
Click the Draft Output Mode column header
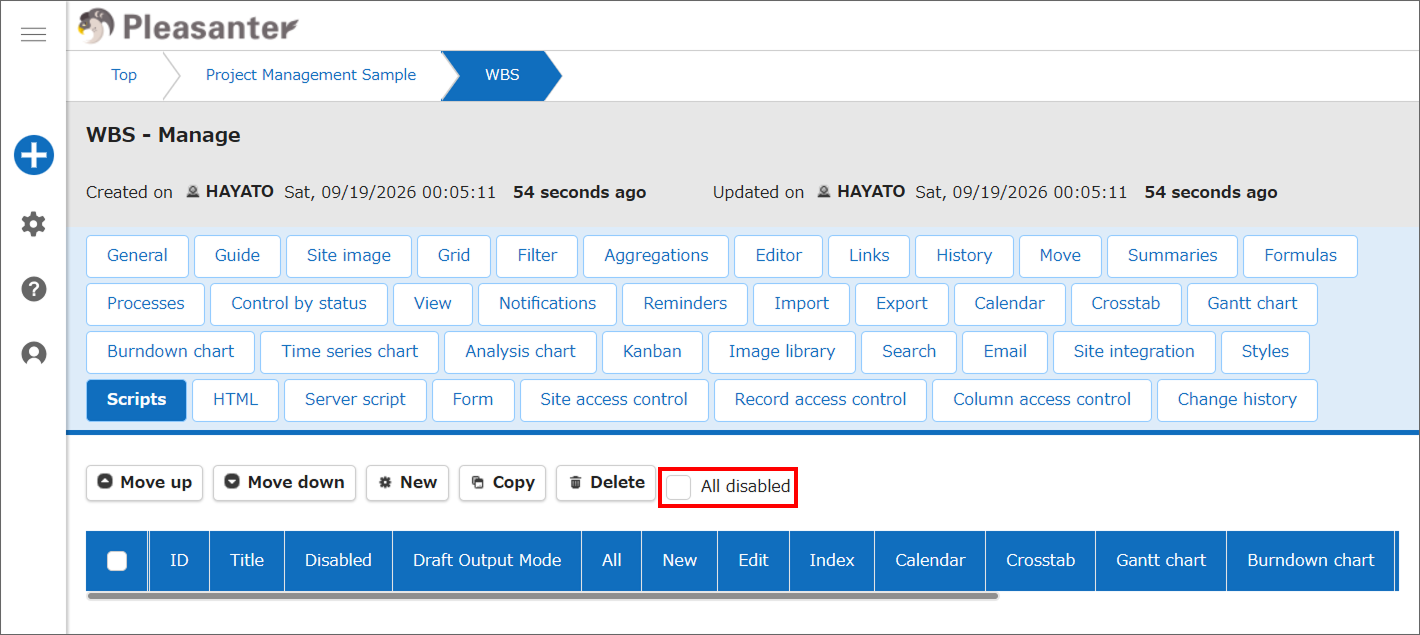click(x=487, y=561)
